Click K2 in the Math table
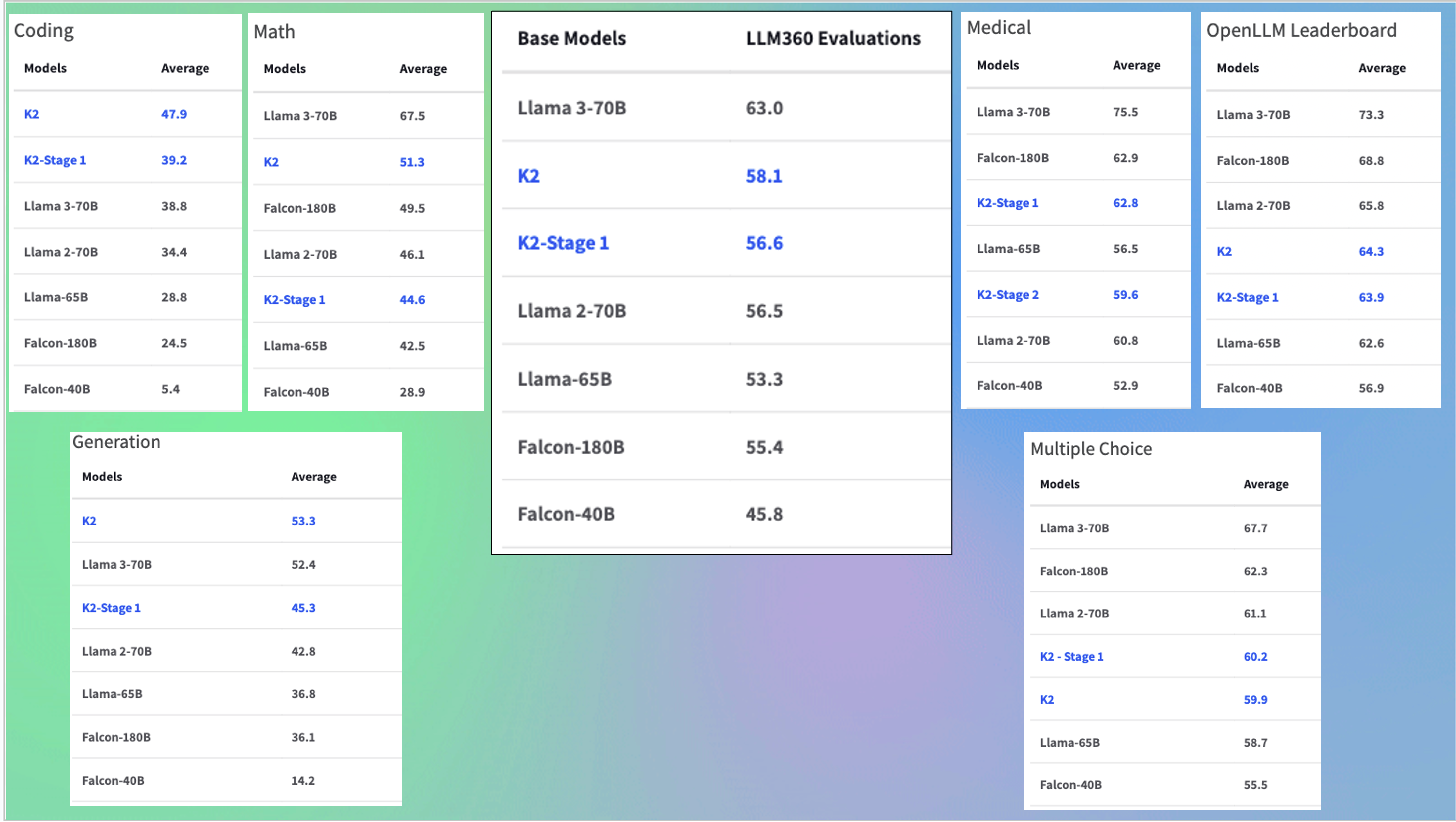The image size is (1456, 822). [x=271, y=162]
